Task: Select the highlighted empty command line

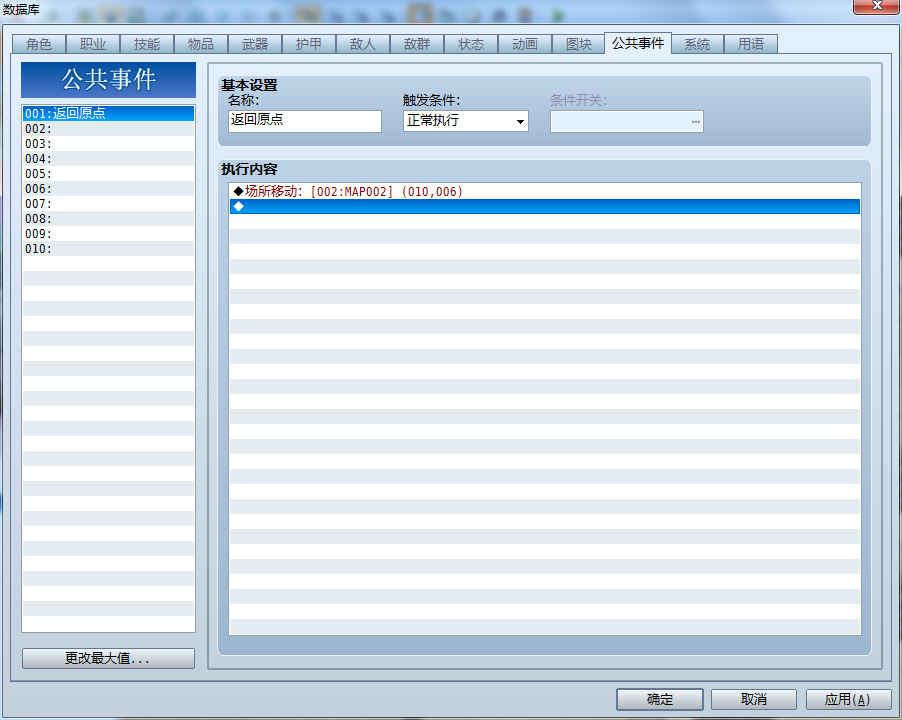Action: tap(545, 206)
